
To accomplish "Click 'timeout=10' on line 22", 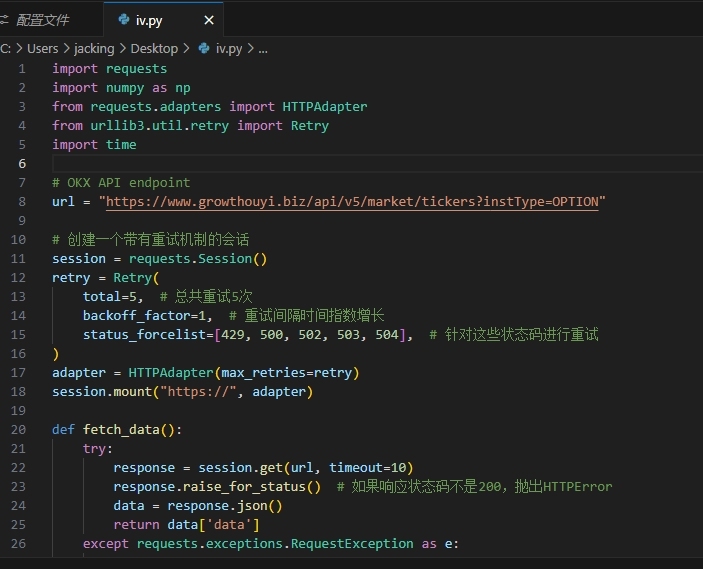I will 367,468.
